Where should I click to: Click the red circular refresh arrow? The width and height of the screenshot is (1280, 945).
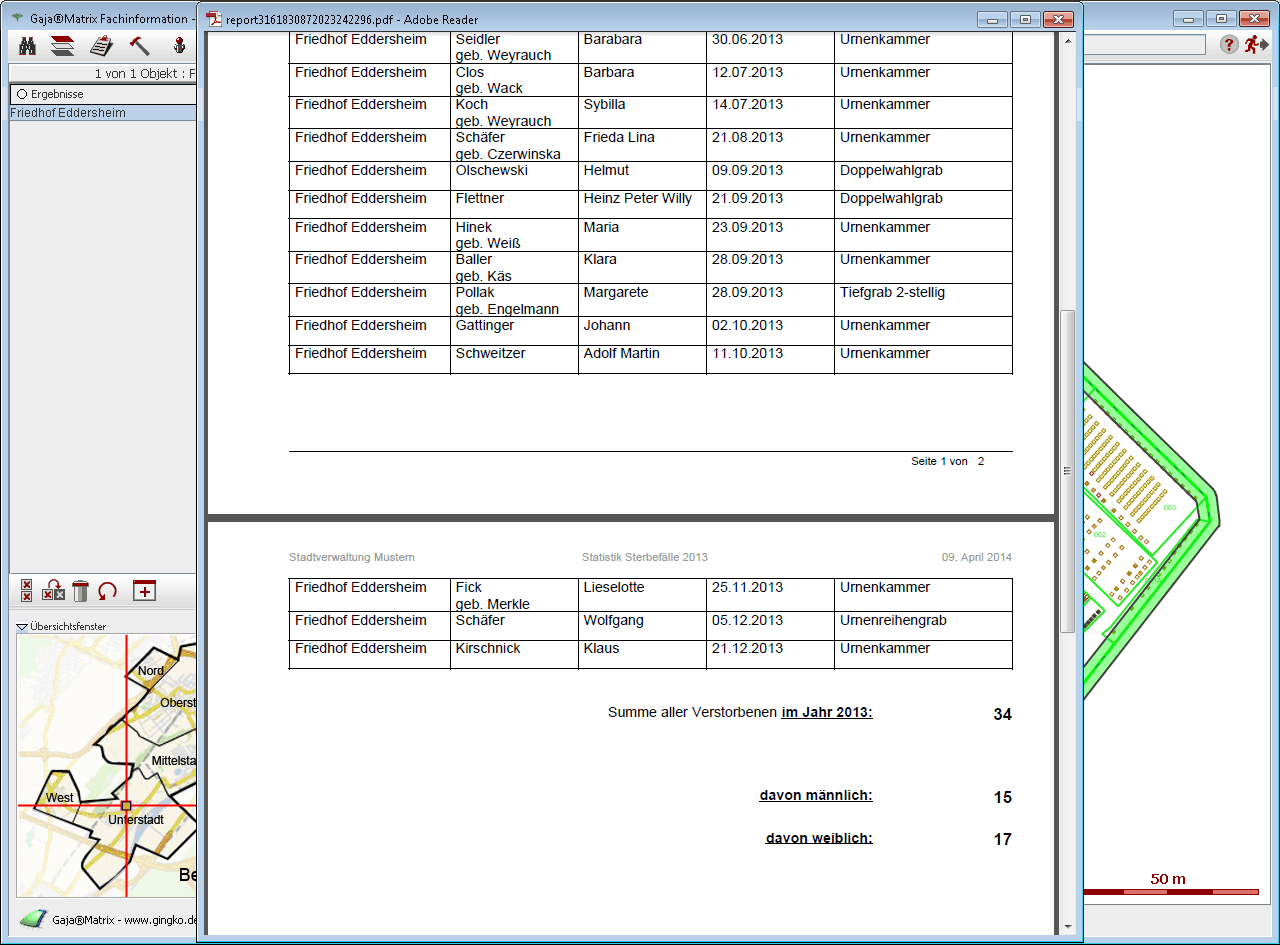click(x=108, y=591)
